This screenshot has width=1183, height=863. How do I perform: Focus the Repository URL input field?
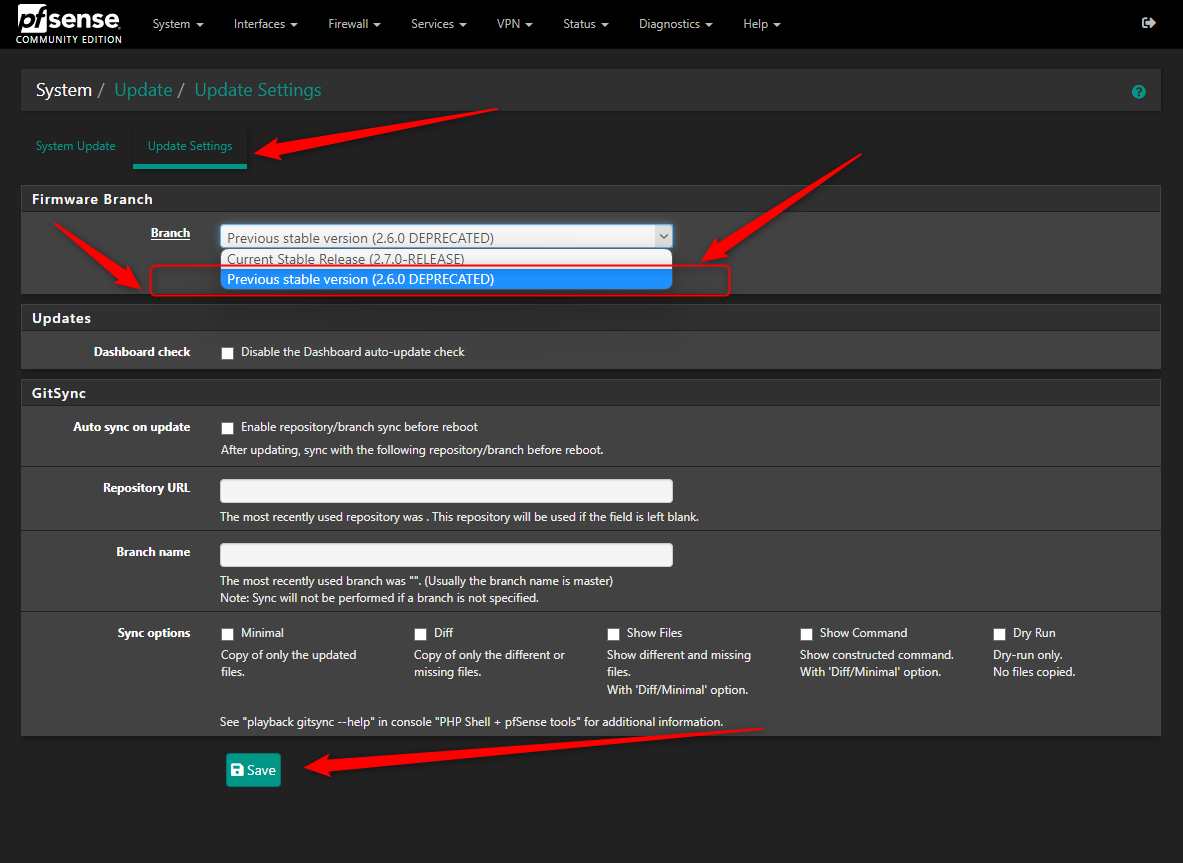(x=446, y=490)
